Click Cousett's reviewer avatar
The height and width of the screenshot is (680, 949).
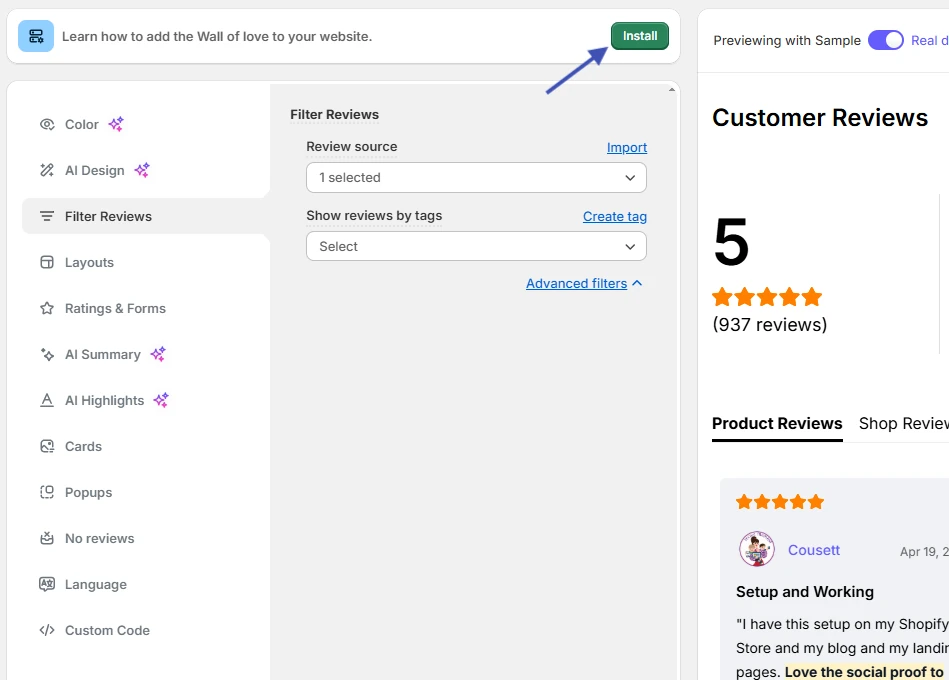coord(757,549)
